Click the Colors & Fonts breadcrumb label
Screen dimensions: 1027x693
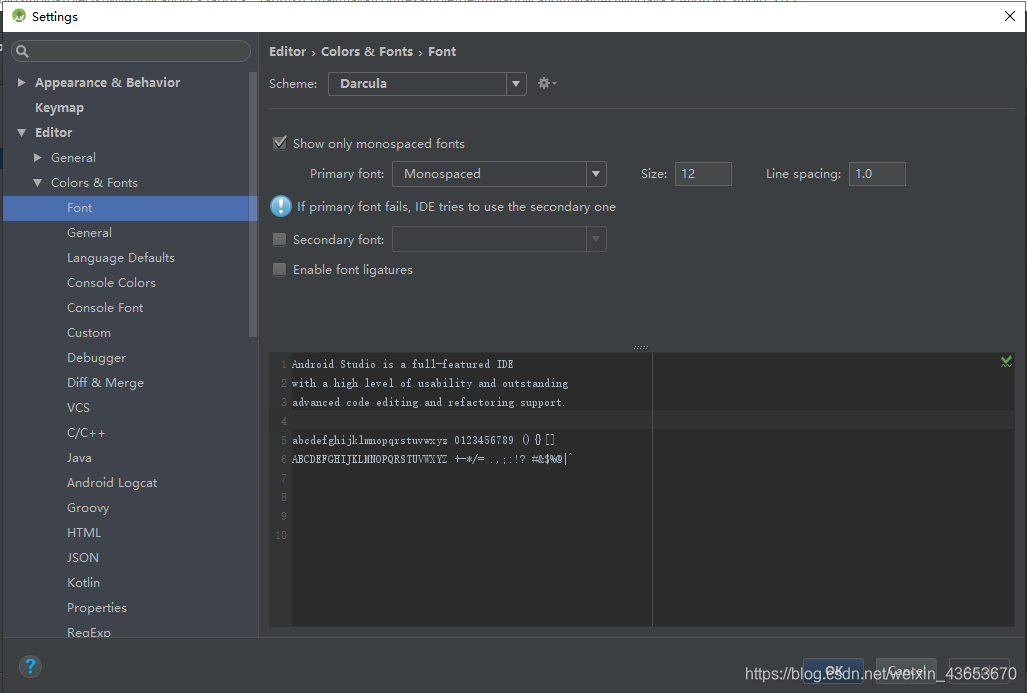pos(367,51)
